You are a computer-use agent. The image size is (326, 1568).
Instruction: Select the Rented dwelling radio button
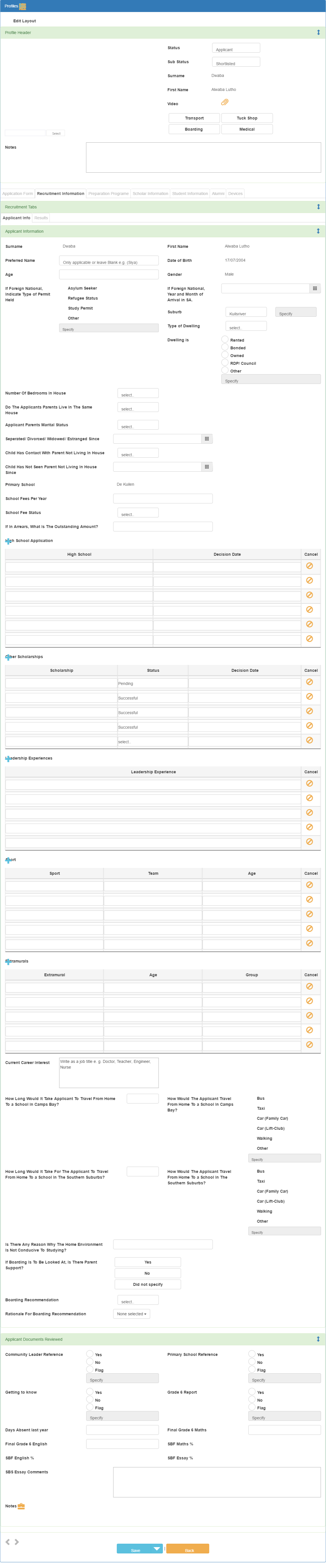click(225, 339)
